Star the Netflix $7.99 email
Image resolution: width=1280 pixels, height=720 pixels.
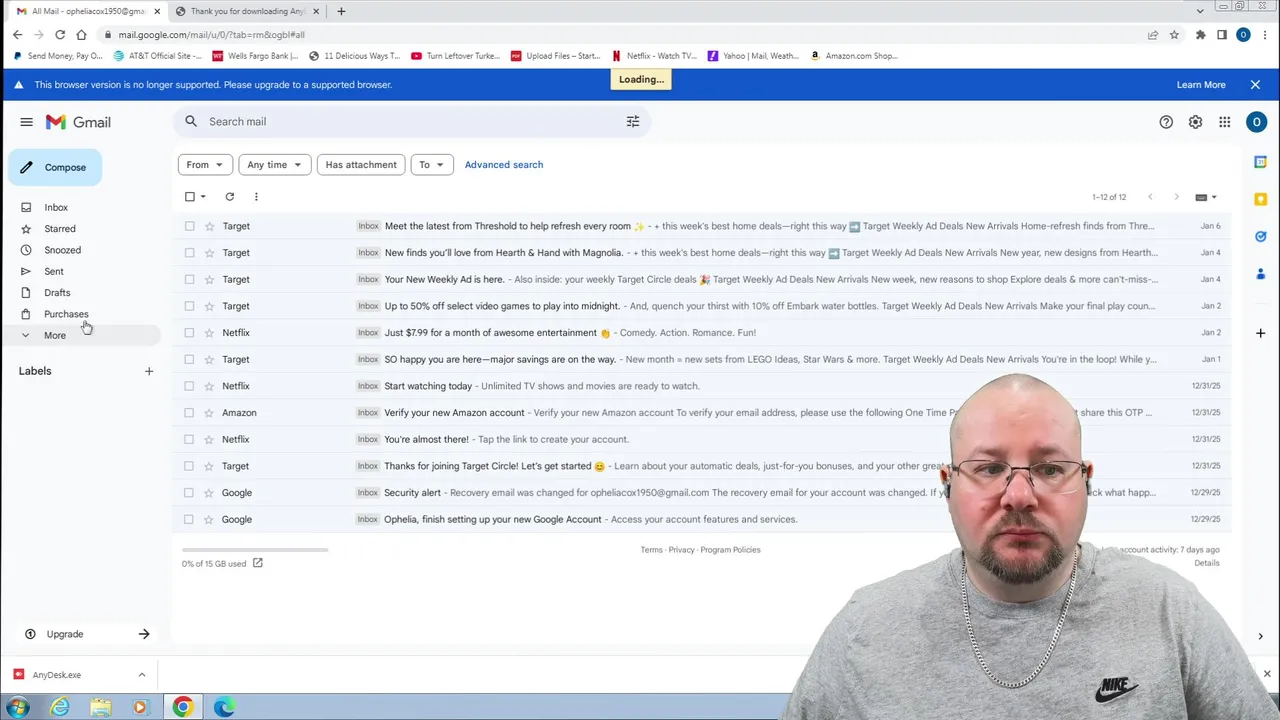[x=209, y=333]
